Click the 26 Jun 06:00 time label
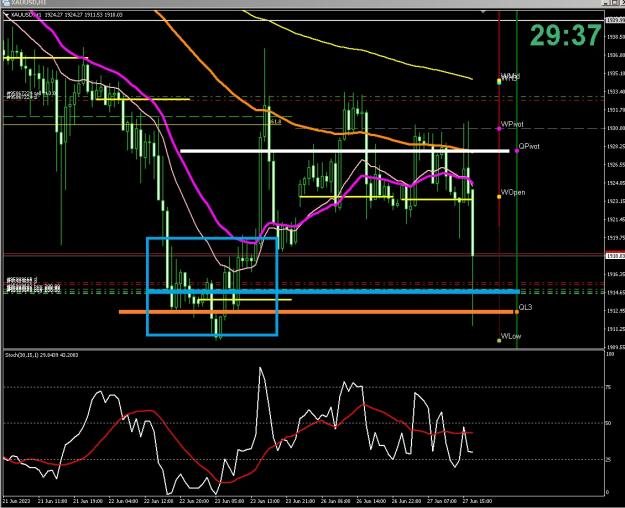The width and height of the screenshot is (625, 508). click(336, 501)
